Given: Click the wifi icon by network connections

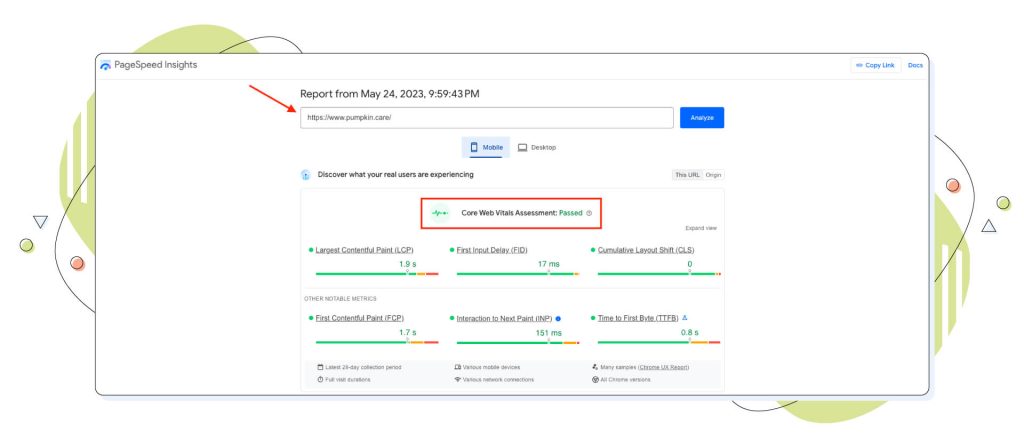Looking at the screenshot, I should (x=458, y=379).
